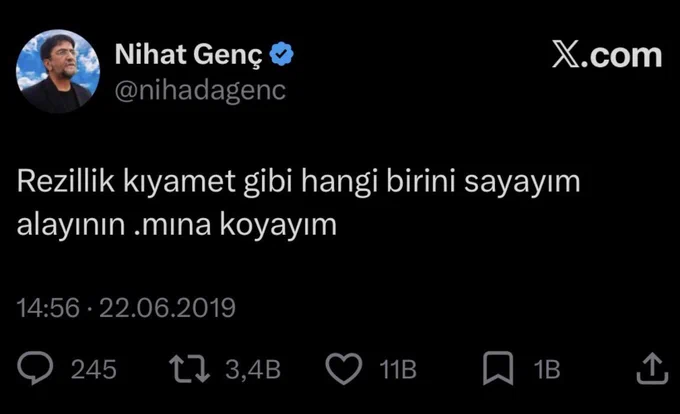The width and height of the screenshot is (680, 414).
Task: Open Nihat Genç's profile picture
Action: coord(58,71)
